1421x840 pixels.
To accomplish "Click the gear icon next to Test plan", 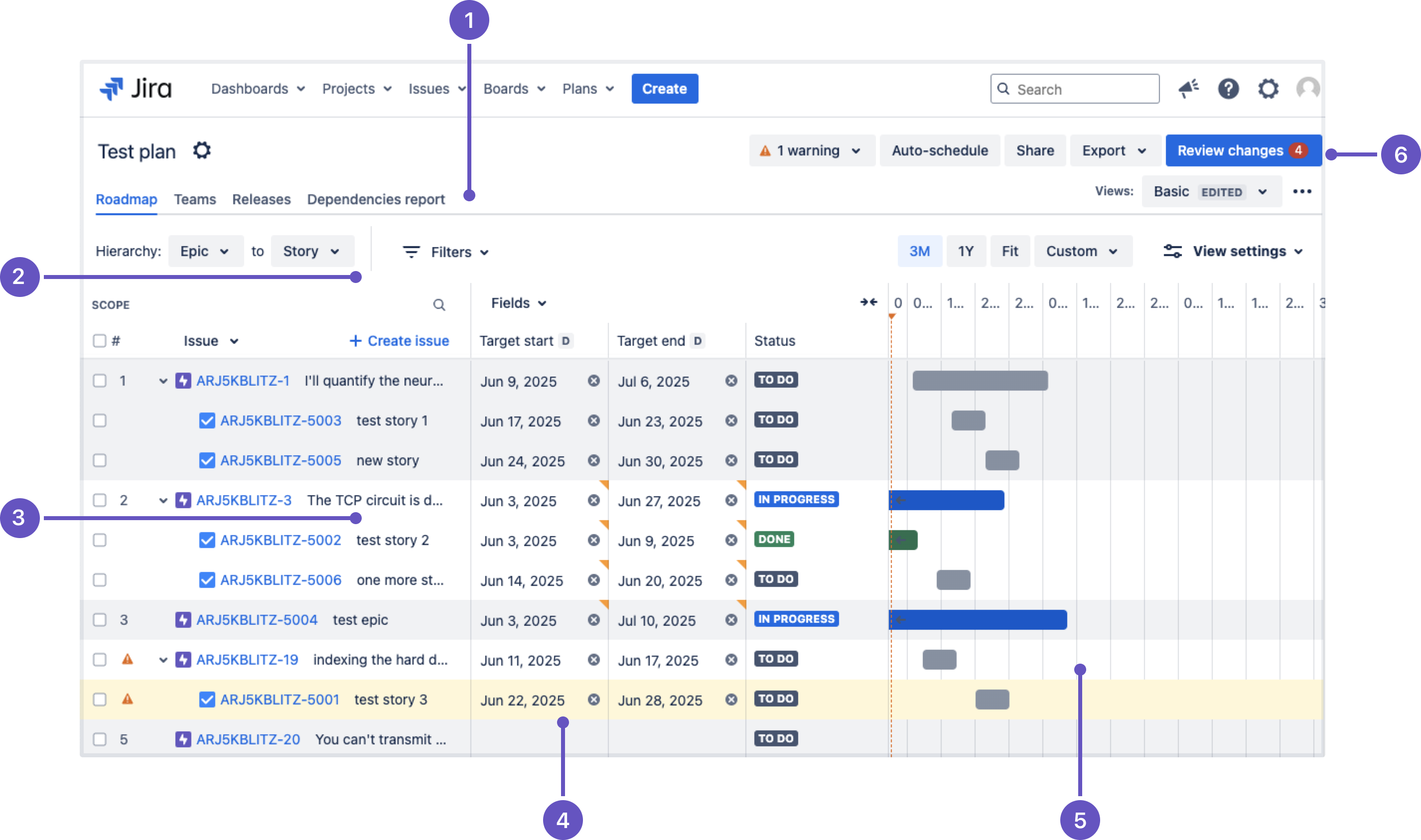I will [202, 150].
